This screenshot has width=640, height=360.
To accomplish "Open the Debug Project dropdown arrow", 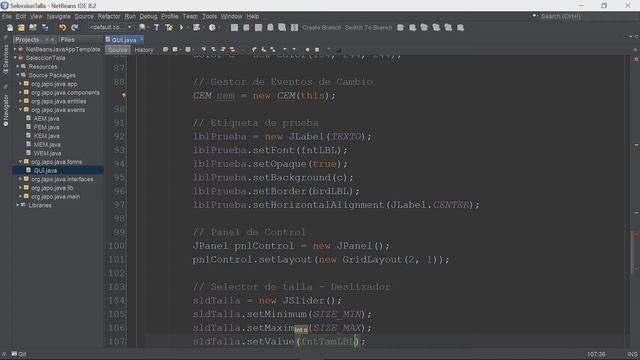I will (203, 28).
